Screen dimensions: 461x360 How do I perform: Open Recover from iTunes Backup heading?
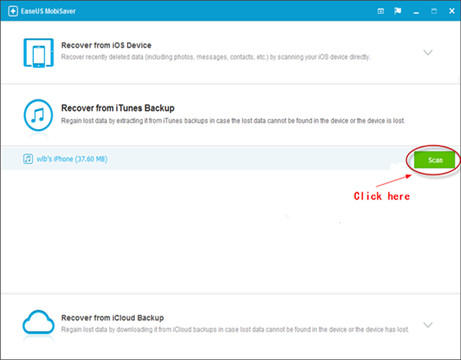click(x=118, y=108)
